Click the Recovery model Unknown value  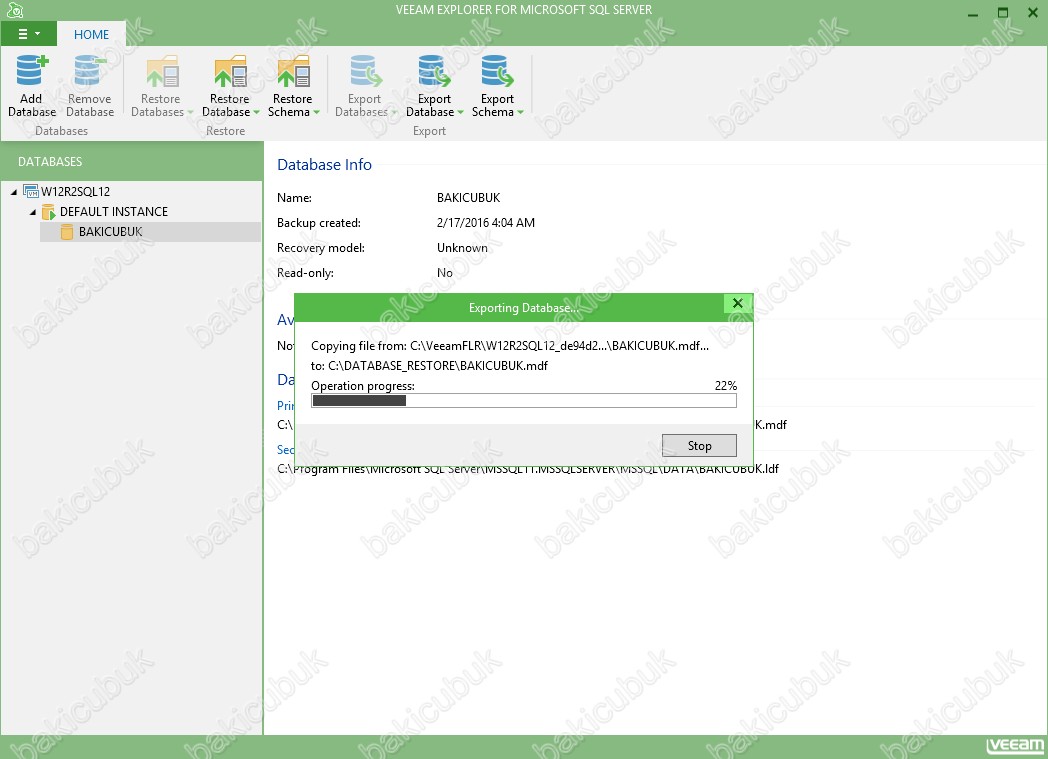pos(463,248)
